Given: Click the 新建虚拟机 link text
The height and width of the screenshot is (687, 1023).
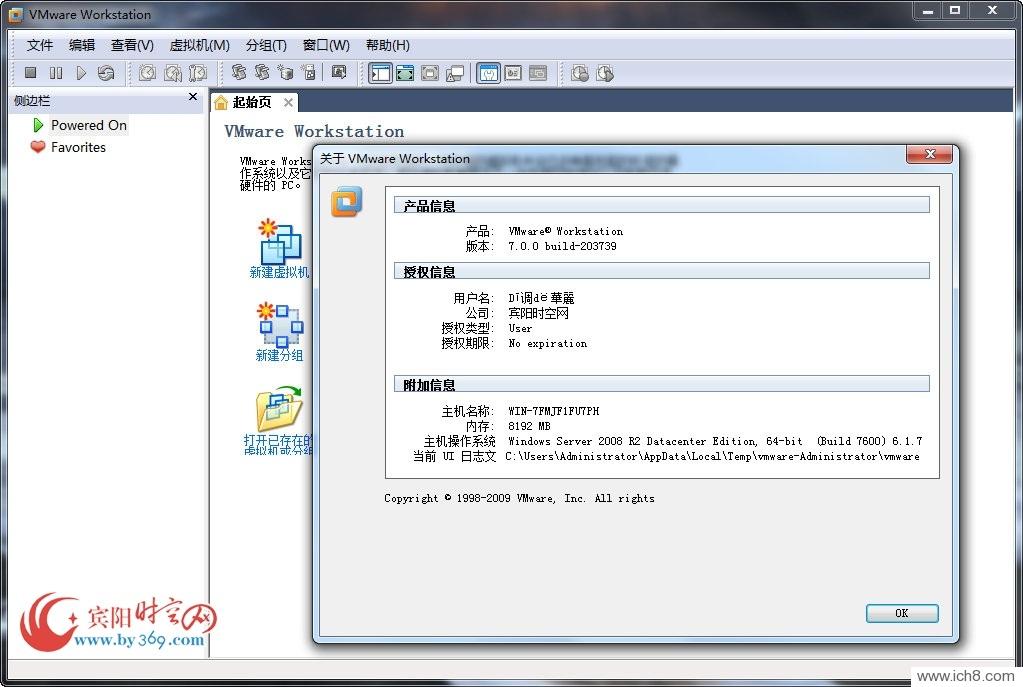Looking at the screenshot, I should [x=279, y=272].
